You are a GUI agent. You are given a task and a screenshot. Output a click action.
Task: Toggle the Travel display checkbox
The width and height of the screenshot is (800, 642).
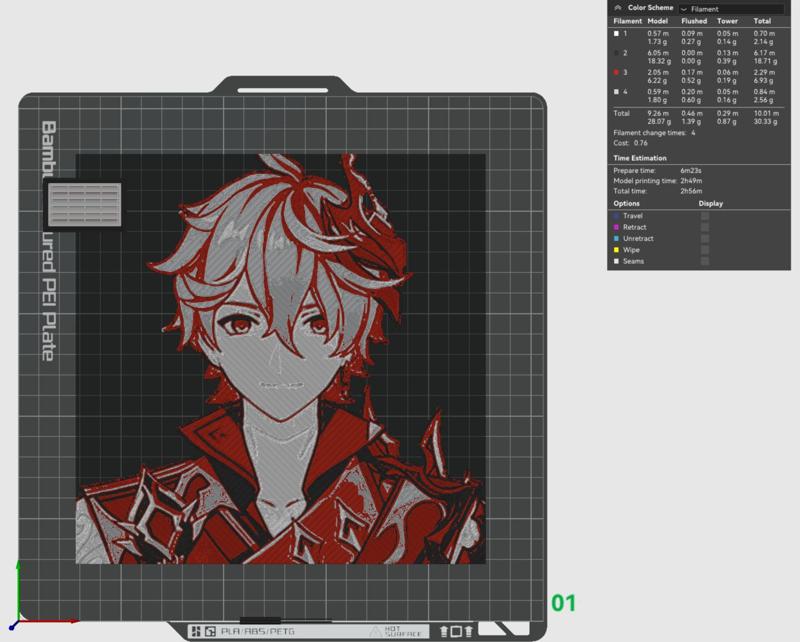[x=705, y=216]
